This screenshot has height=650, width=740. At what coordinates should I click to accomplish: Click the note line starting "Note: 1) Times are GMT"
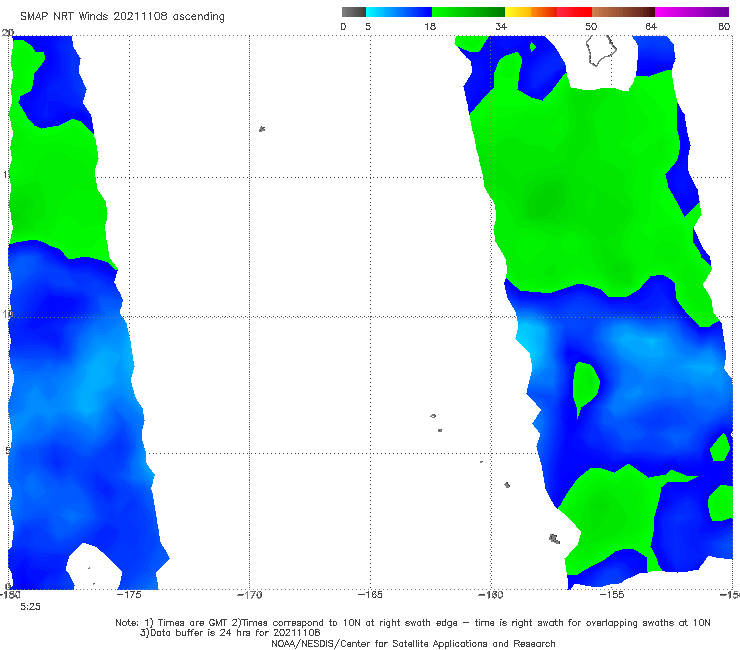pos(413,623)
